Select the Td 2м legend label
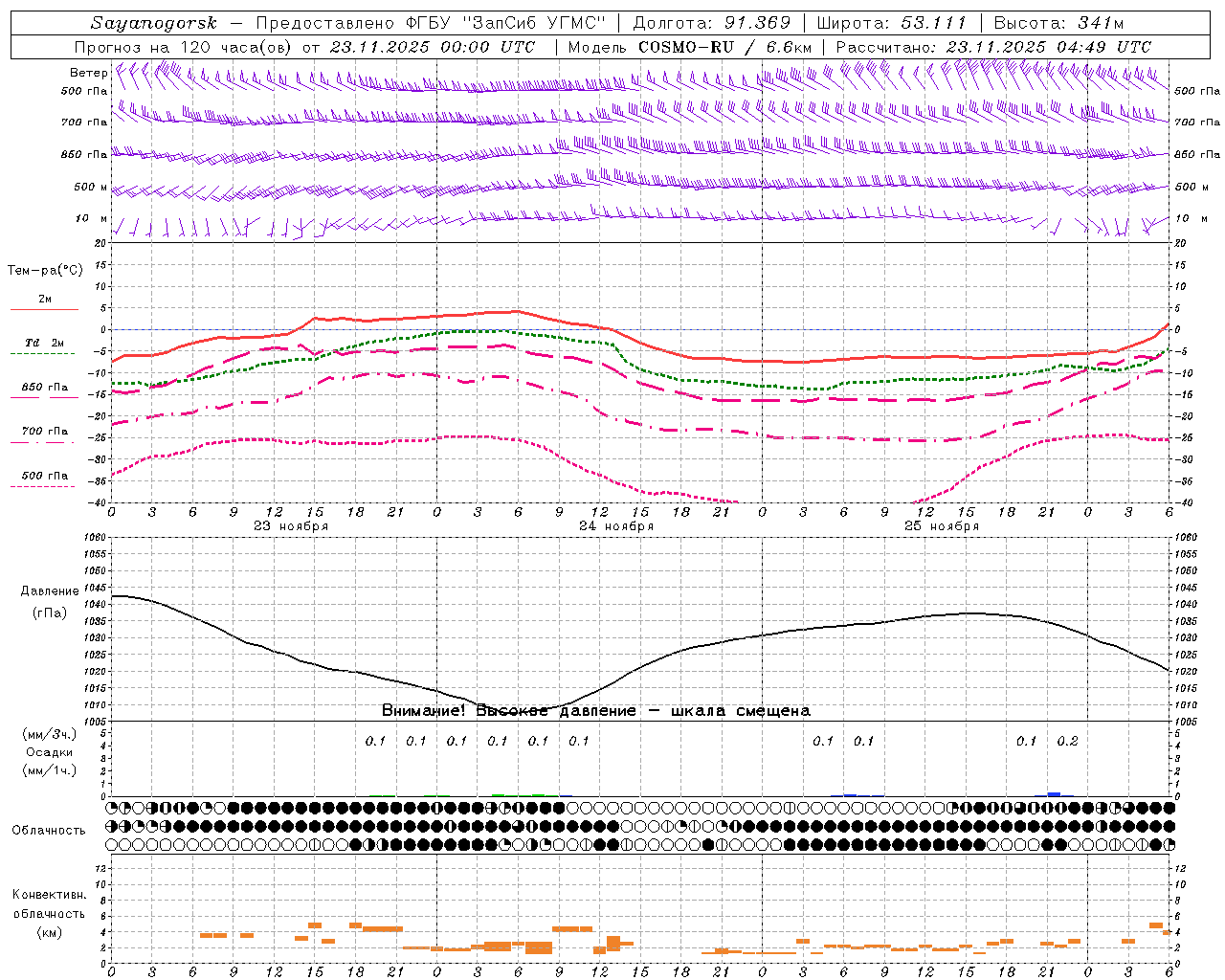 coord(44,343)
